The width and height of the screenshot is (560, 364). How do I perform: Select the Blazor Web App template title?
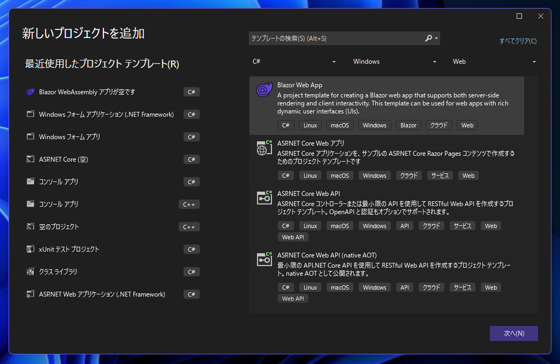pos(300,85)
